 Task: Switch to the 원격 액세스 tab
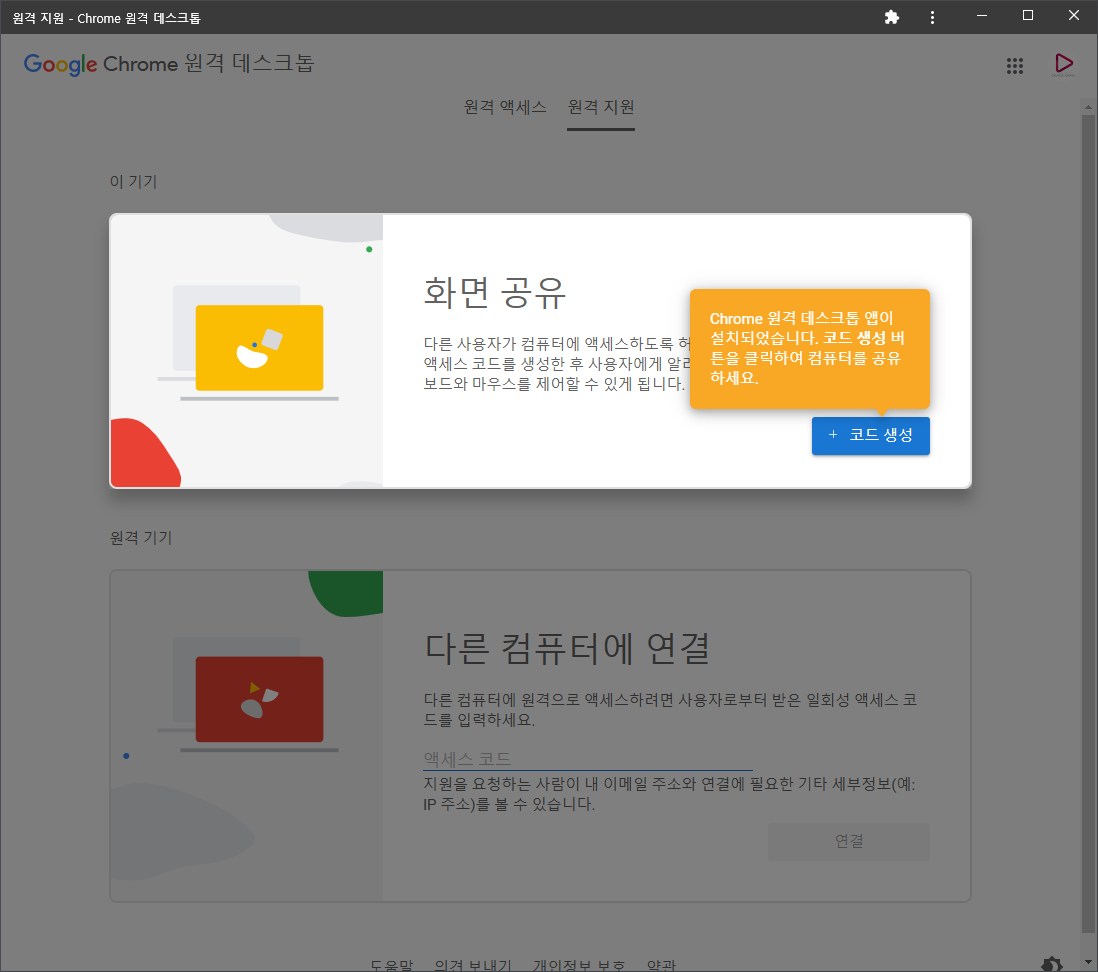pyautogui.click(x=505, y=107)
